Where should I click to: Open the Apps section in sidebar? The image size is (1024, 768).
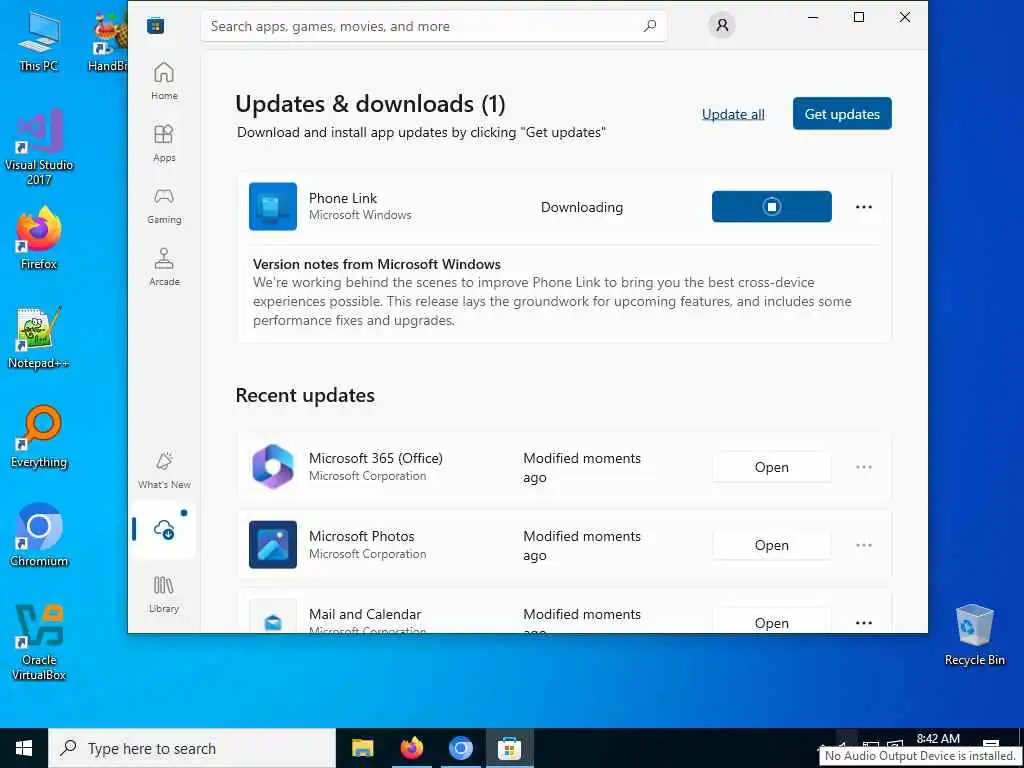click(x=164, y=143)
